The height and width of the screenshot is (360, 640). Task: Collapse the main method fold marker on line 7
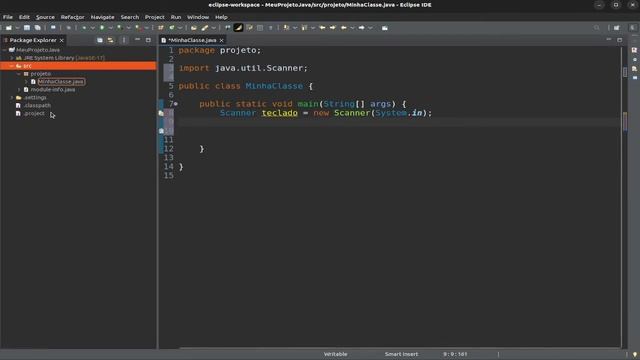pyautogui.click(x=176, y=104)
